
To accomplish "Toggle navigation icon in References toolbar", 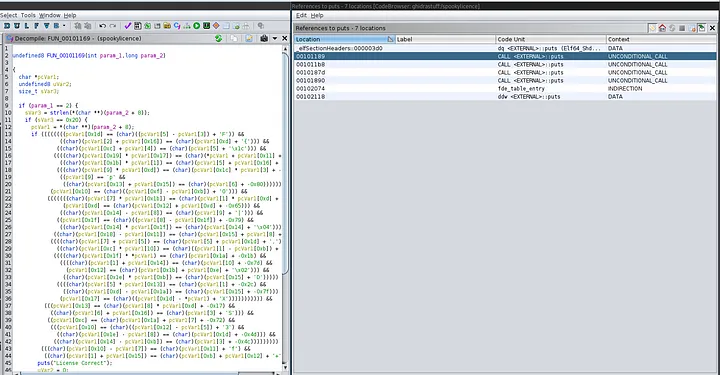I will pyautogui.click(x=702, y=28).
